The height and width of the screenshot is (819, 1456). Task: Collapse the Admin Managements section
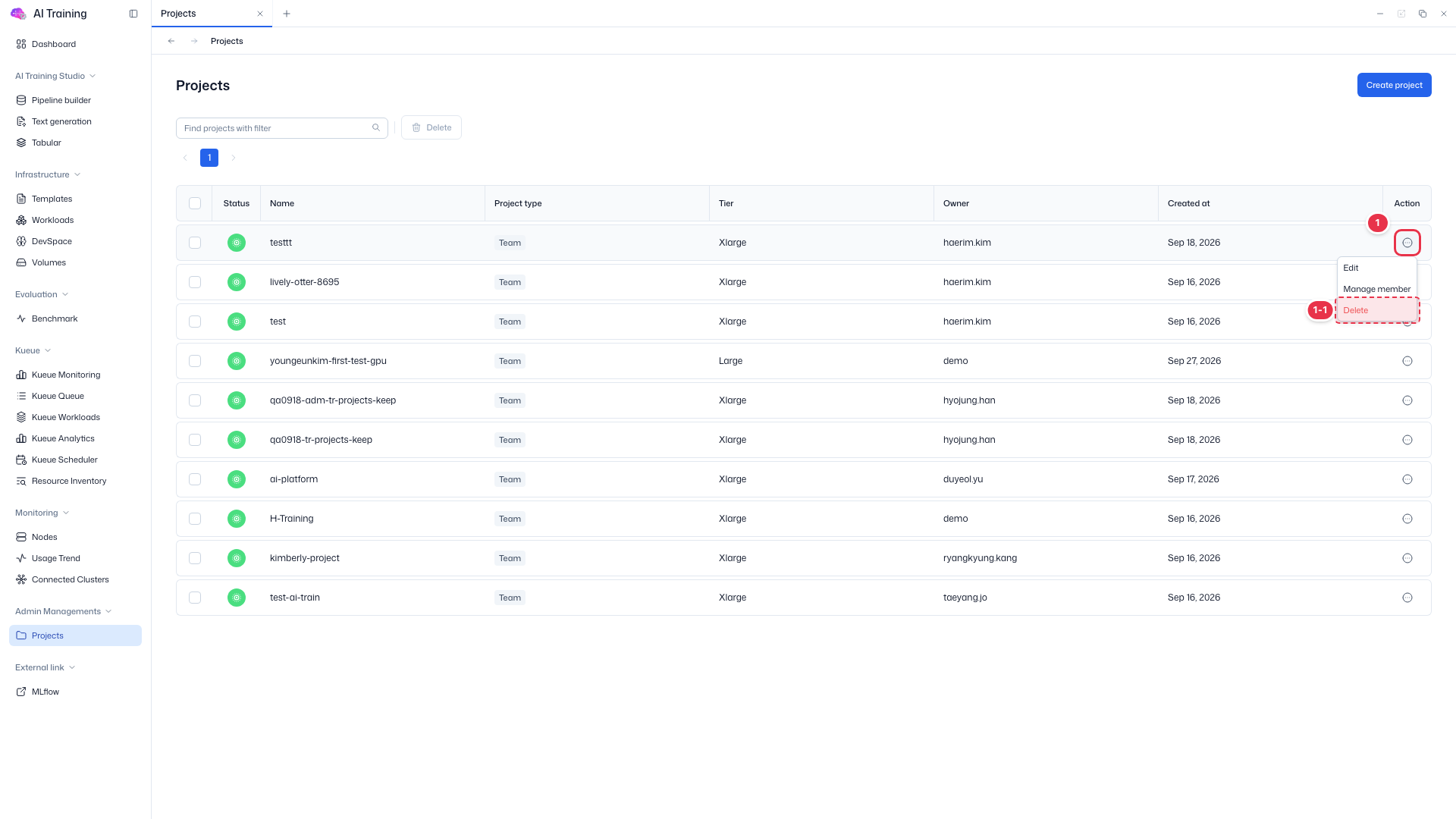[x=64, y=611]
